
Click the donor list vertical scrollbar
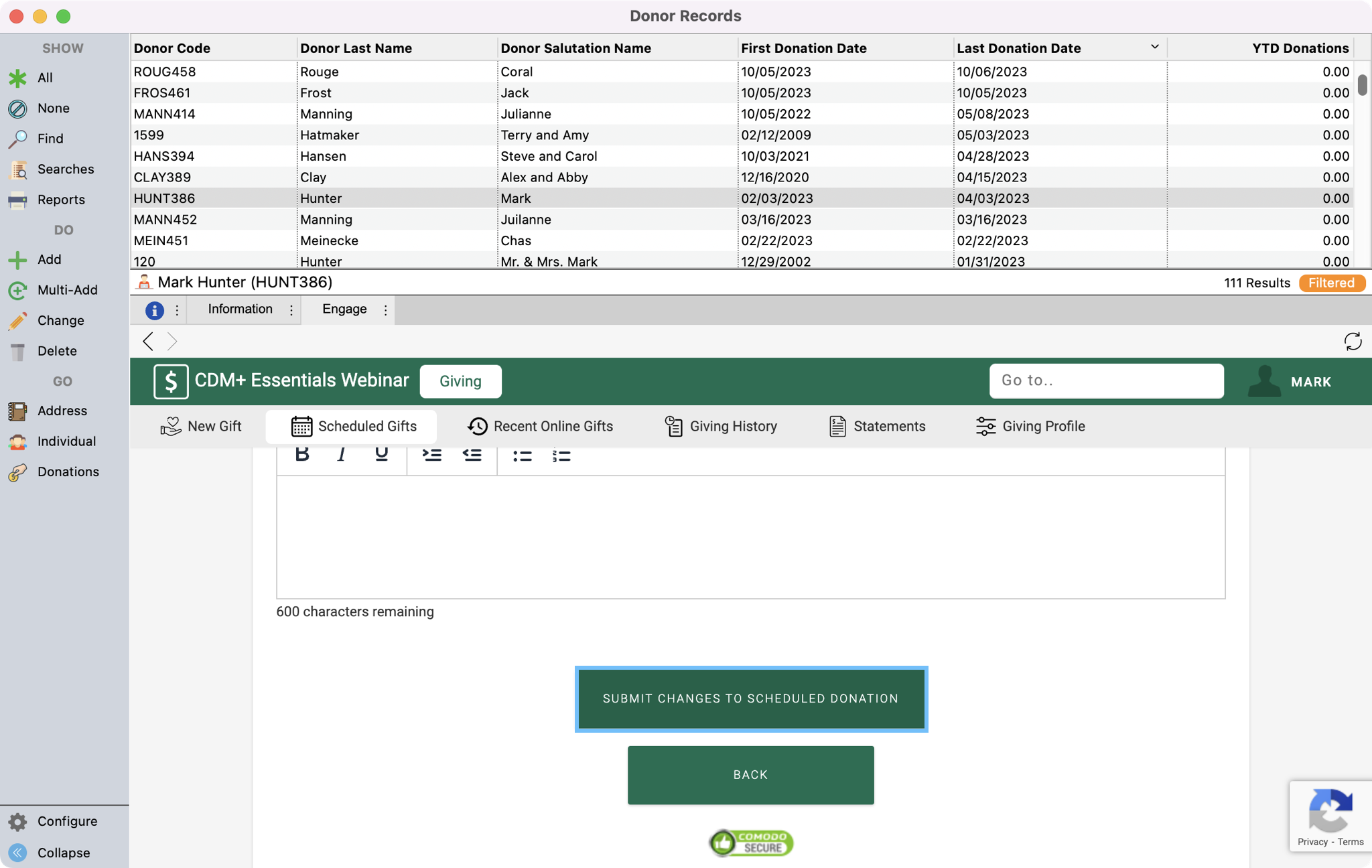tap(1362, 86)
